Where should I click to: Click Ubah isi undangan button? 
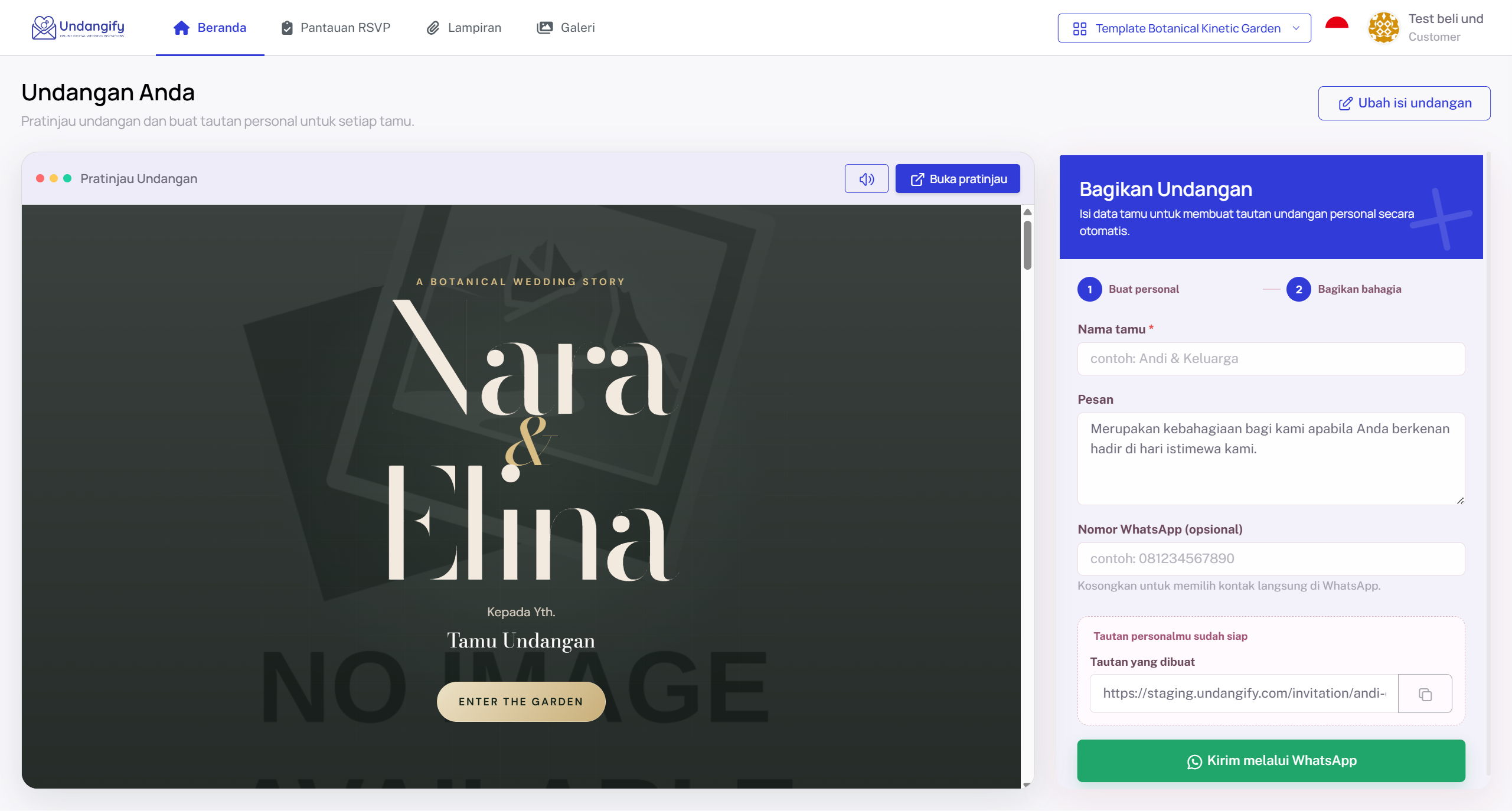[1404, 103]
